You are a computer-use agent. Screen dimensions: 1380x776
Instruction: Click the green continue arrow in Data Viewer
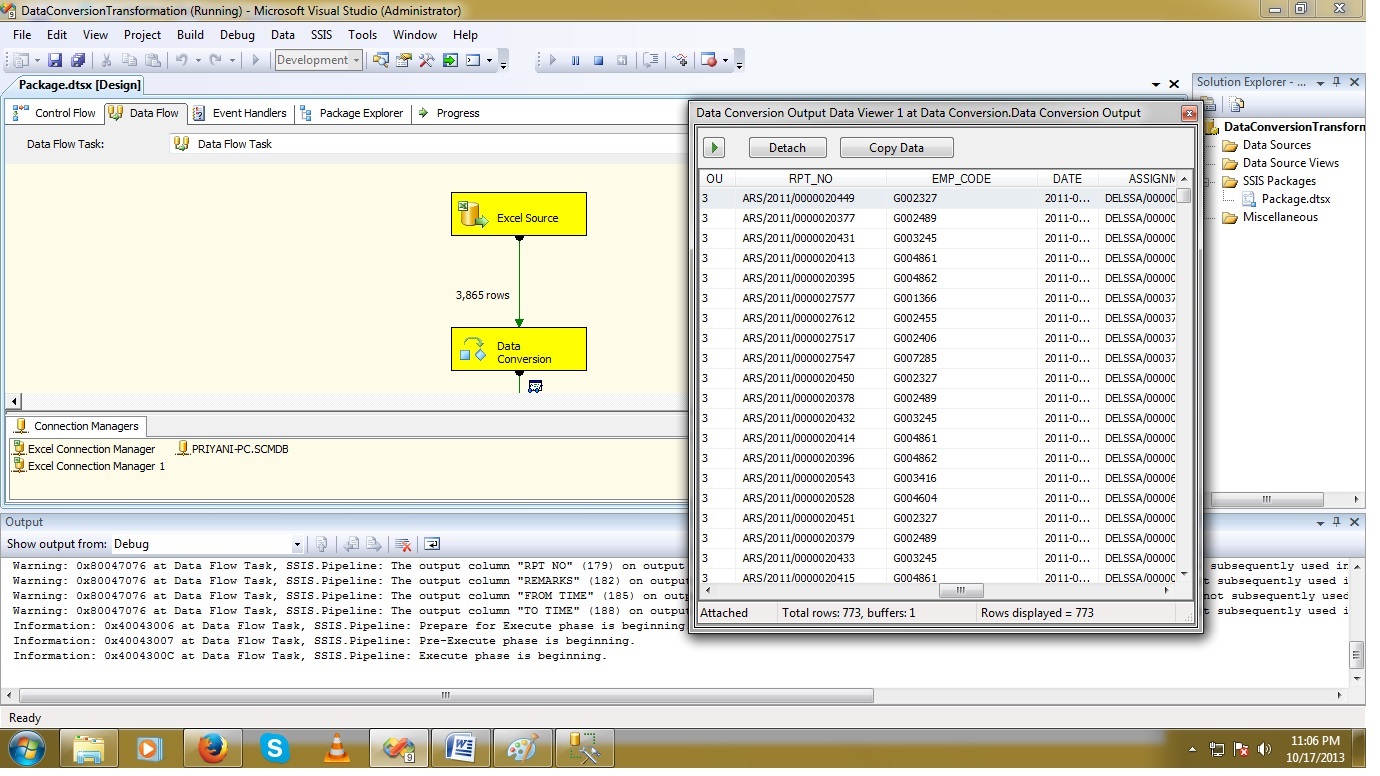click(x=714, y=148)
